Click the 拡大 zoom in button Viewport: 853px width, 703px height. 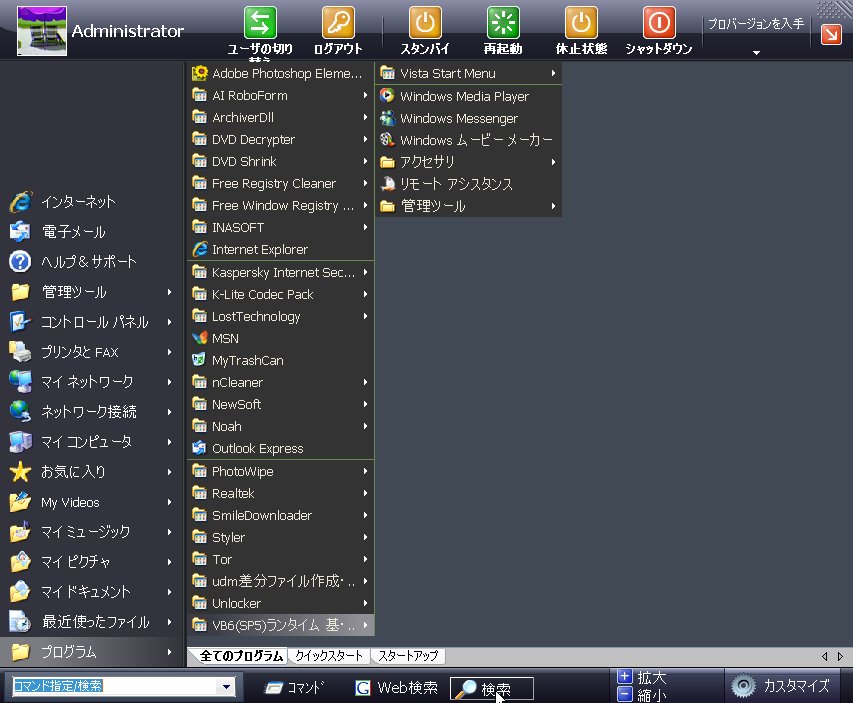coord(642,677)
